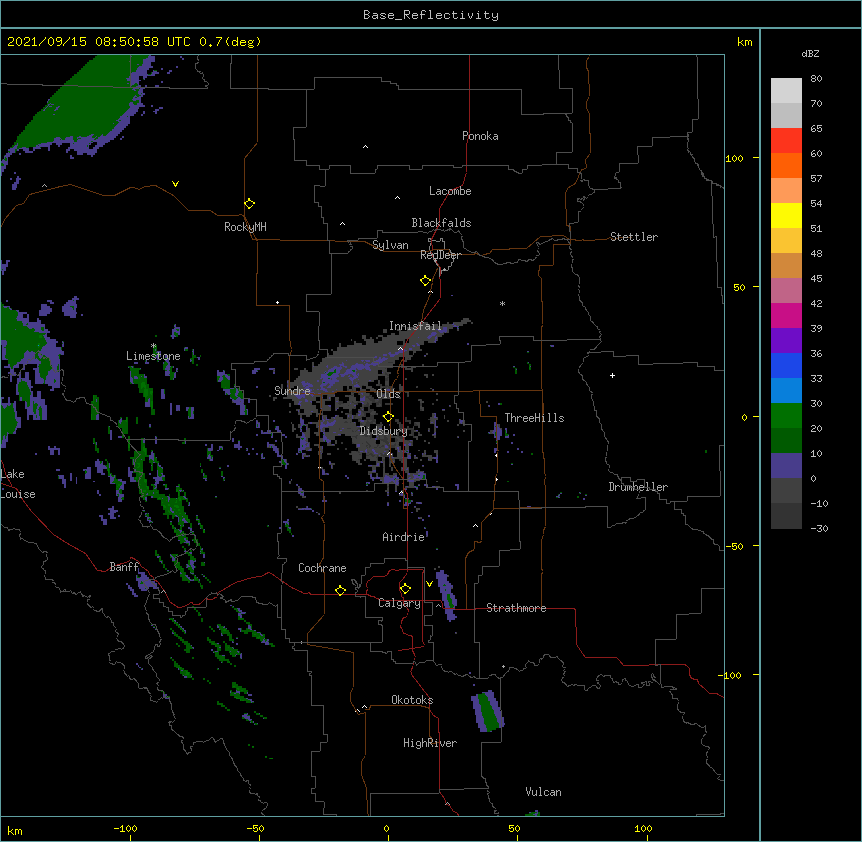Click the magenta 42 dBZ legend swatch

786,315
